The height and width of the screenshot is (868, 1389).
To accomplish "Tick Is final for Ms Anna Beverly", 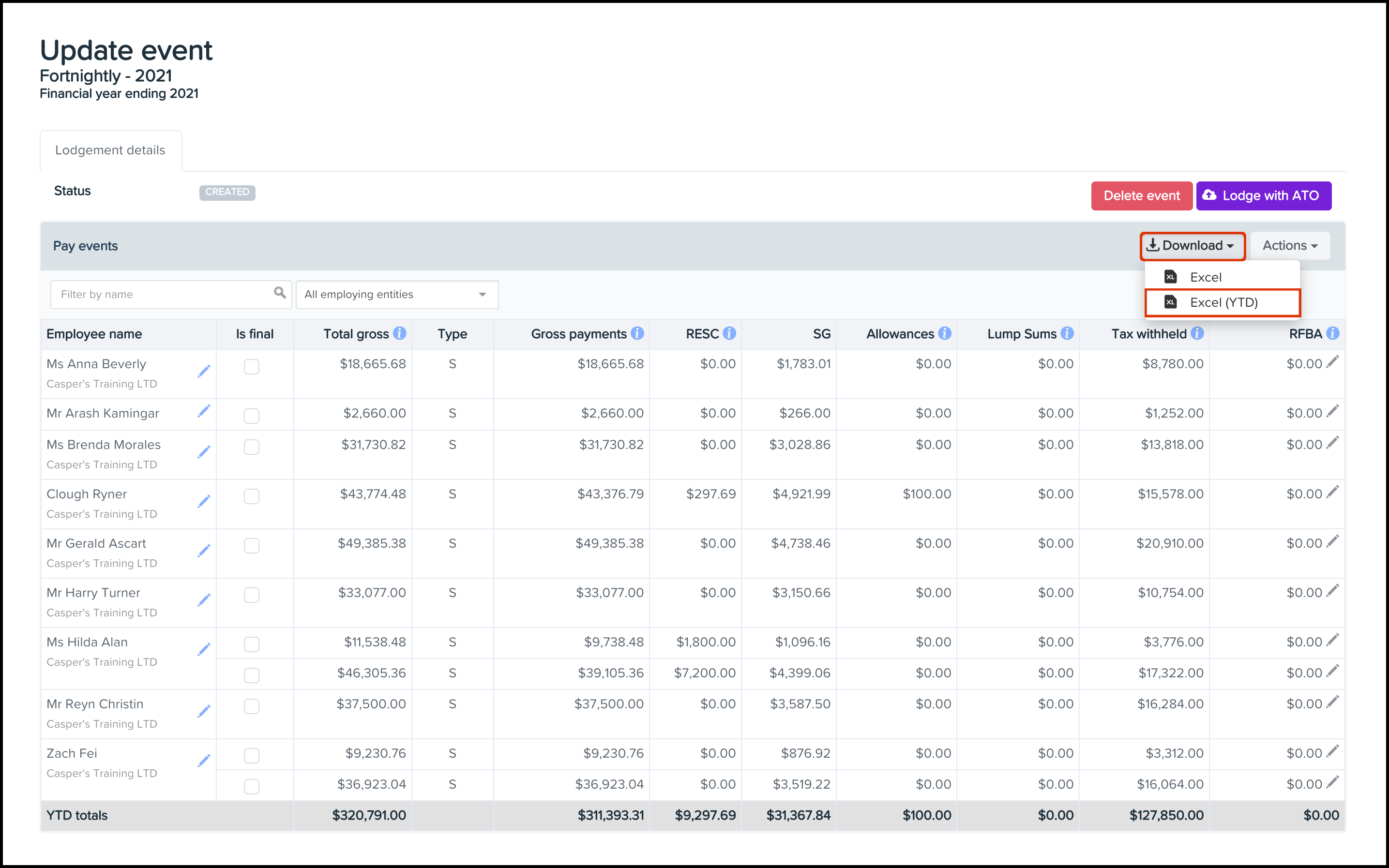I will coord(252,367).
